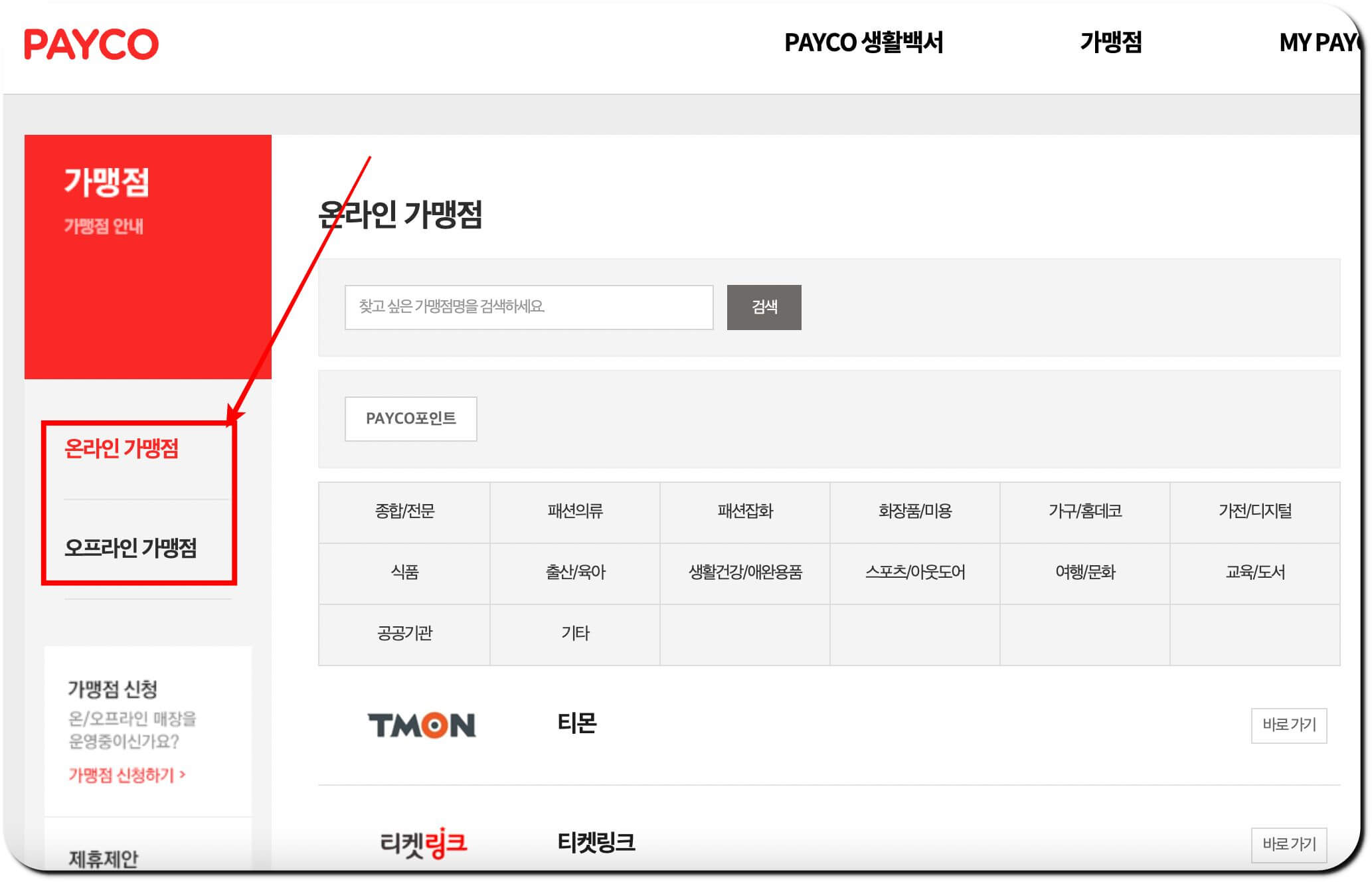Select the 공공기관 category
Viewport: 1372px width, 882px height.
[404, 634]
